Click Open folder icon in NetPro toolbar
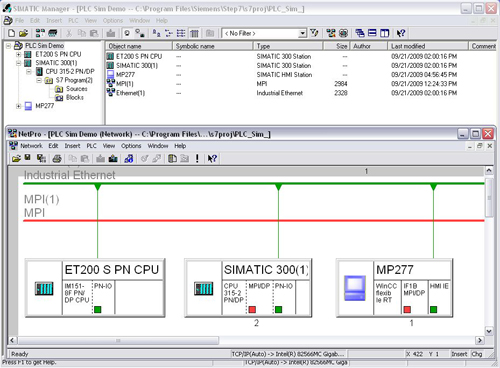500x368 pixels. coord(16,159)
